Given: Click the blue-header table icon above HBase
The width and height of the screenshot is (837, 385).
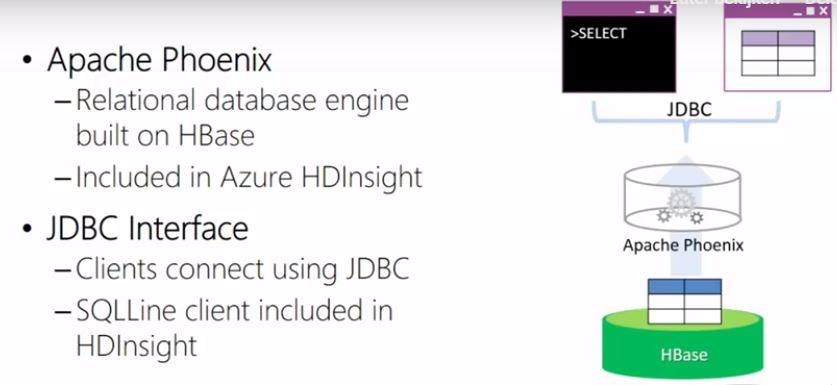Looking at the screenshot, I should pos(684,301).
